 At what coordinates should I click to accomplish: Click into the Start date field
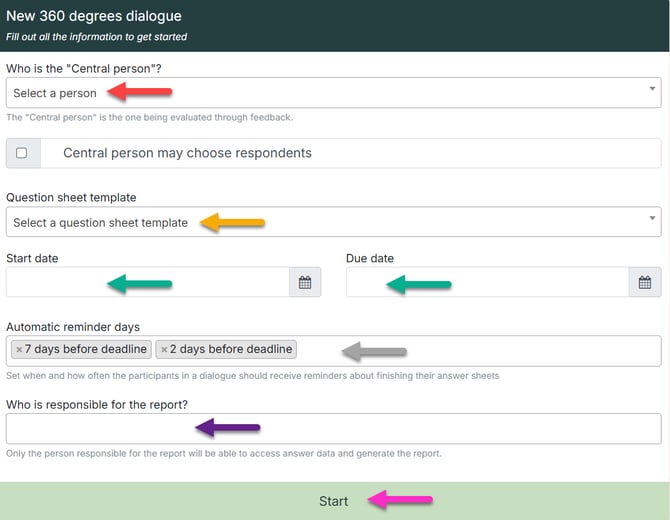pyautogui.click(x=148, y=283)
